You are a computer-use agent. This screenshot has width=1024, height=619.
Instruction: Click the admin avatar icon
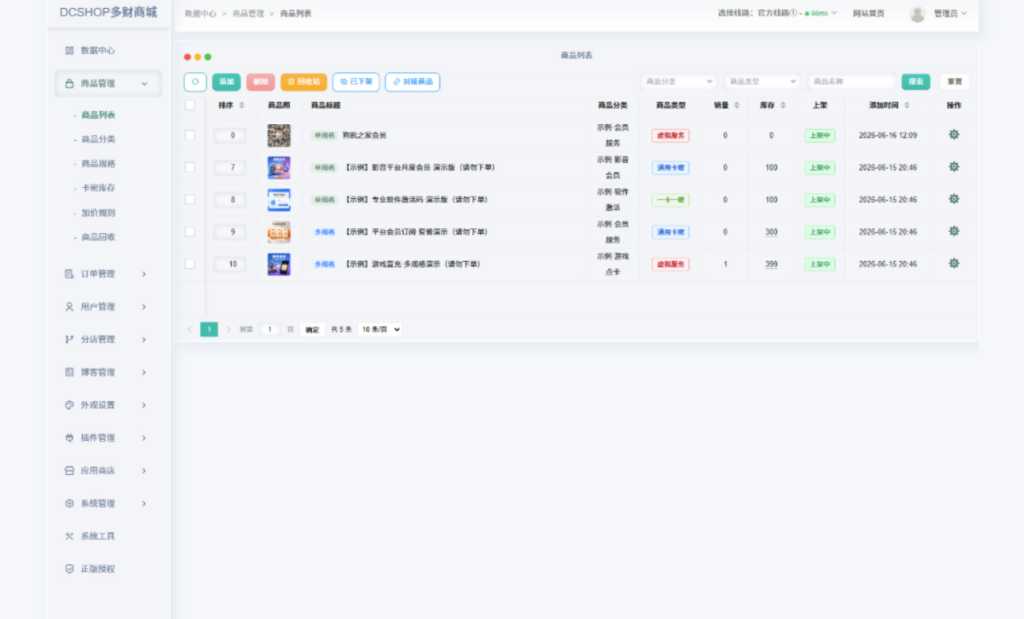point(918,14)
